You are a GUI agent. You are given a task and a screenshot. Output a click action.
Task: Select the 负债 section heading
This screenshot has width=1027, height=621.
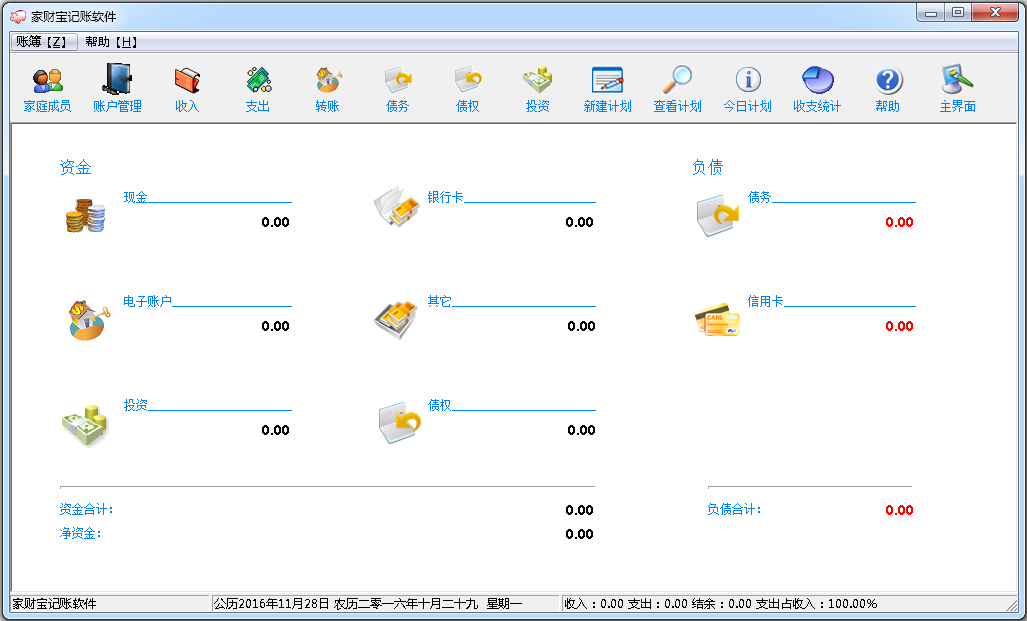(707, 168)
